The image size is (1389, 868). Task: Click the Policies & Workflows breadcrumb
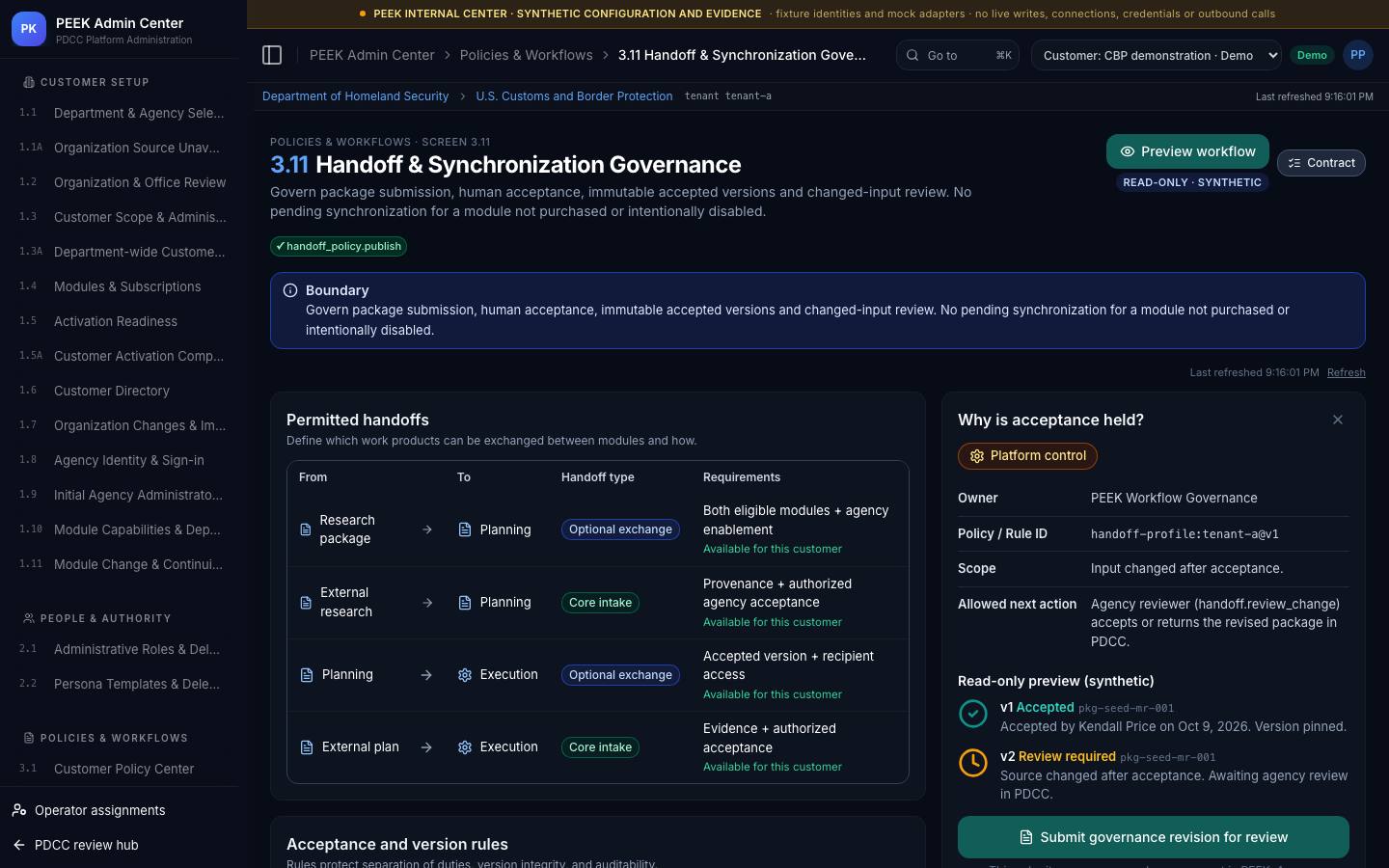point(526,55)
